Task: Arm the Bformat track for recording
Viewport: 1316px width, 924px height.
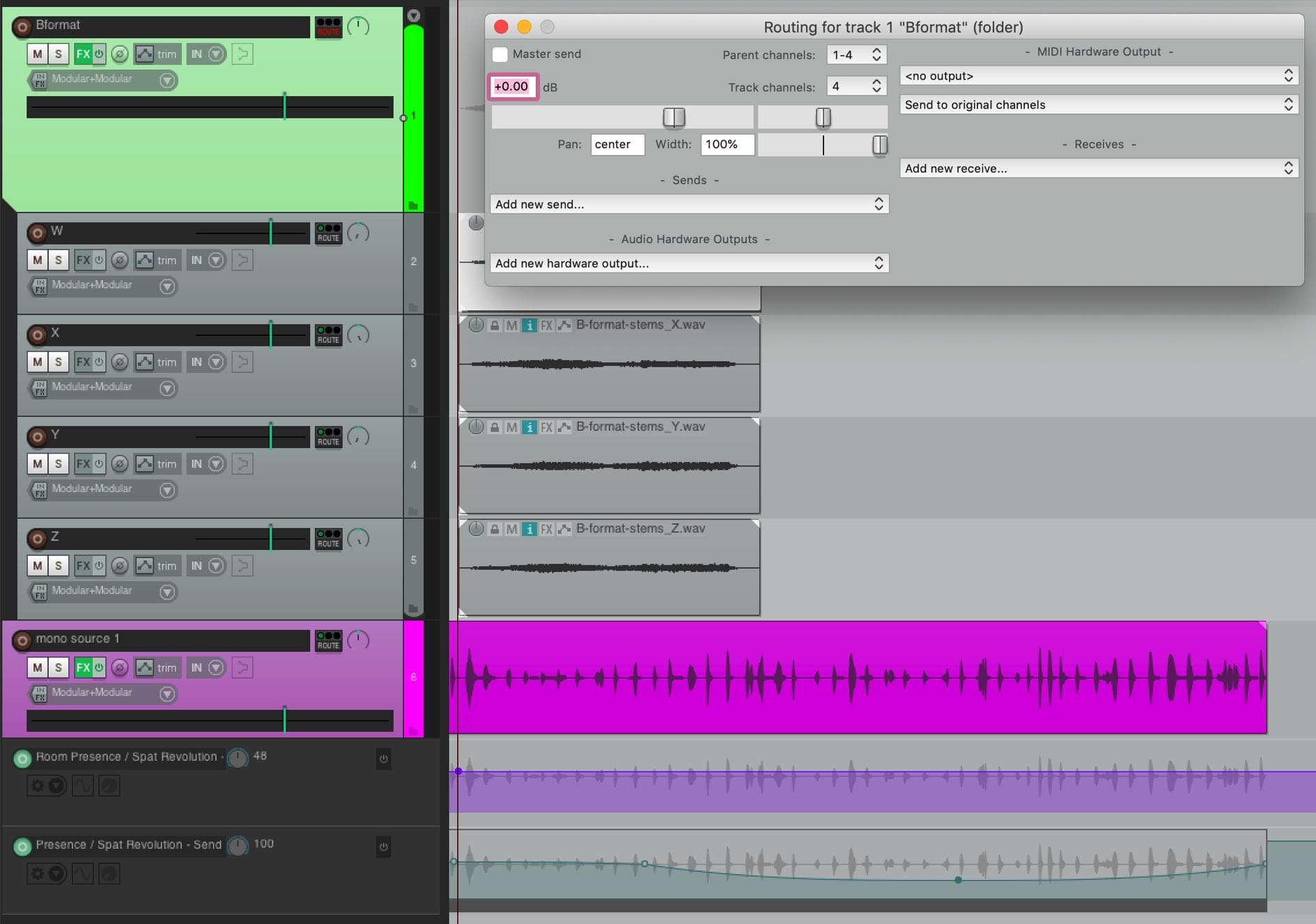Action: click(x=22, y=27)
